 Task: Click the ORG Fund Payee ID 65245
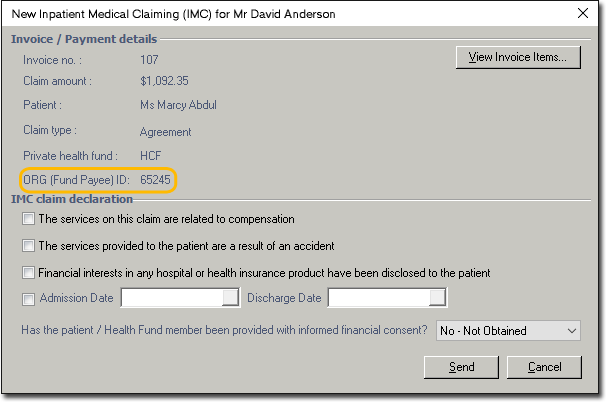[156, 180]
